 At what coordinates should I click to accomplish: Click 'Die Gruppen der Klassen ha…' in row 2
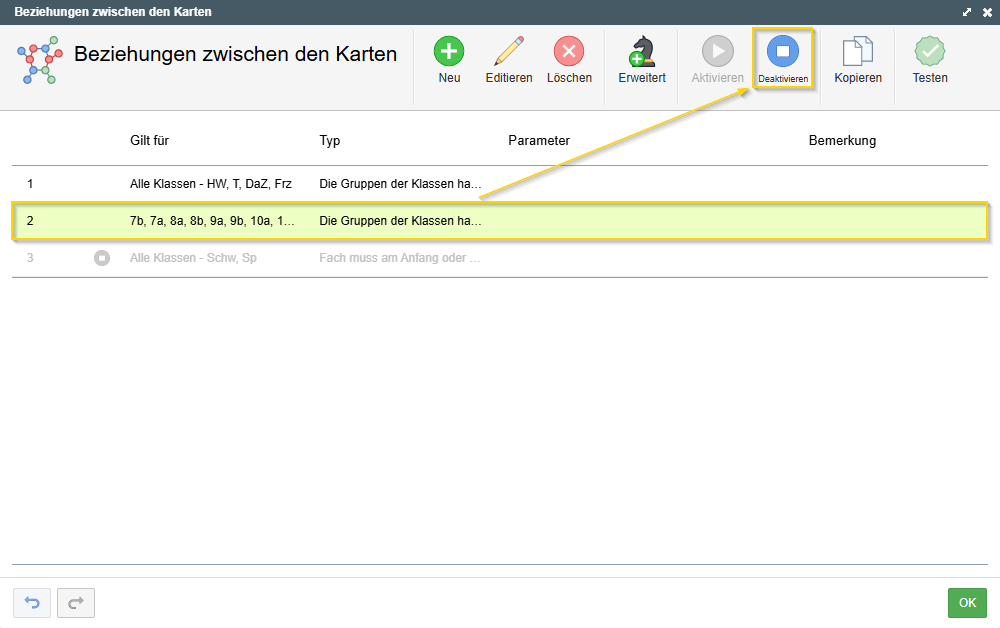[400, 221]
